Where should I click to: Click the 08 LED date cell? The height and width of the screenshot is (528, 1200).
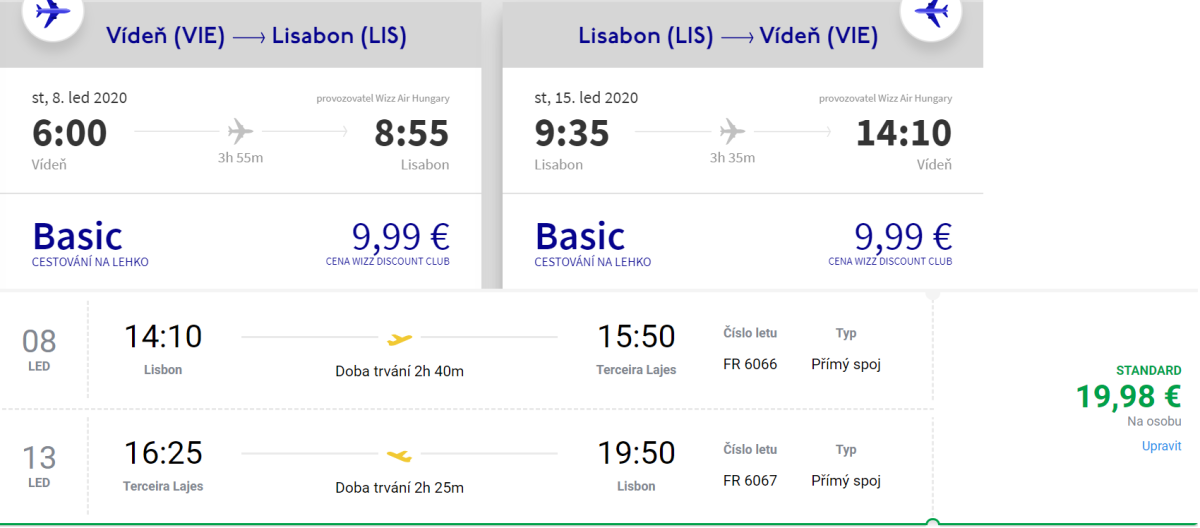(x=40, y=348)
